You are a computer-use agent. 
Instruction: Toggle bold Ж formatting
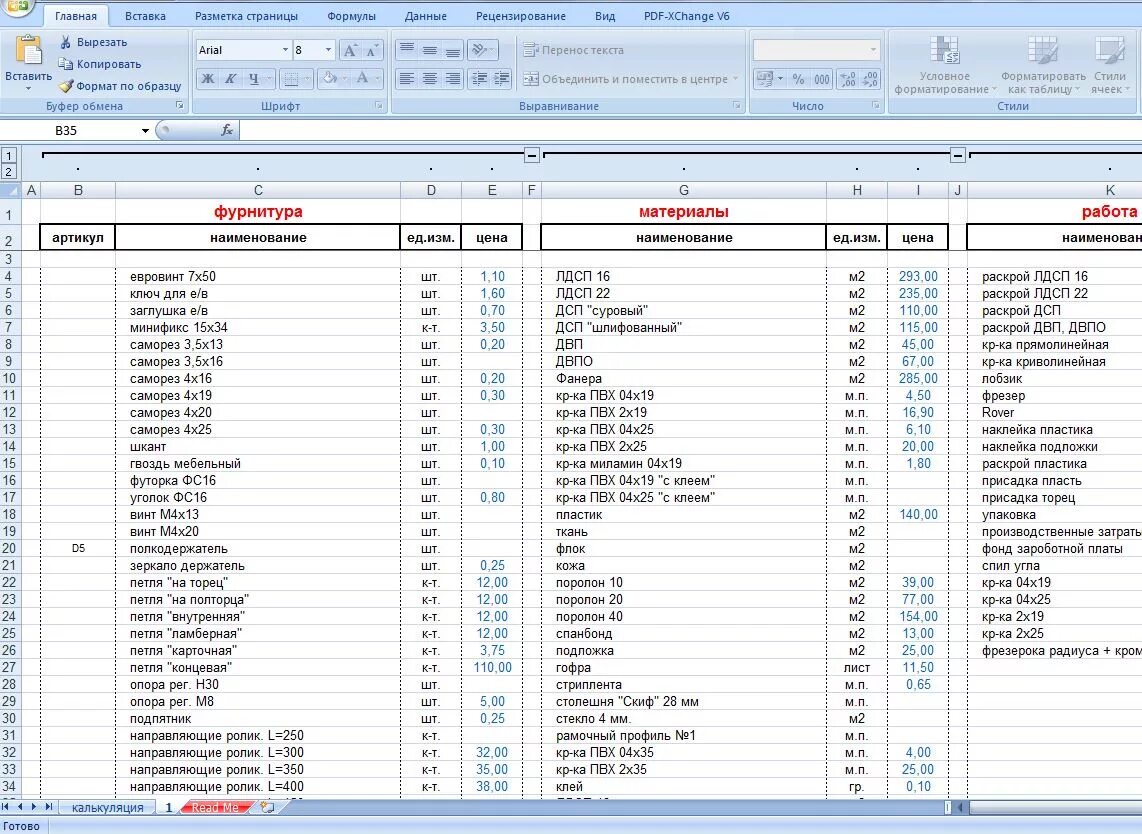pos(208,79)
